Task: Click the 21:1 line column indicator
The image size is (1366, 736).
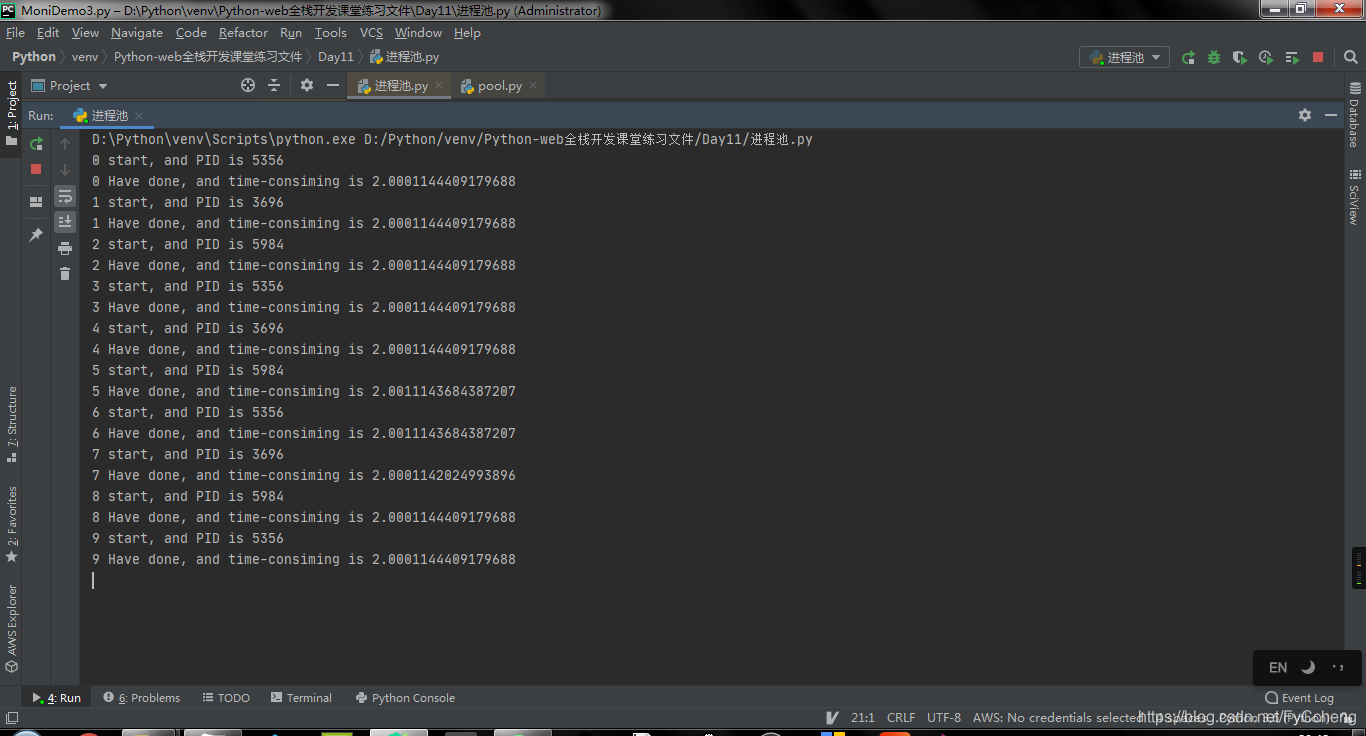Action: coord(863,717)
